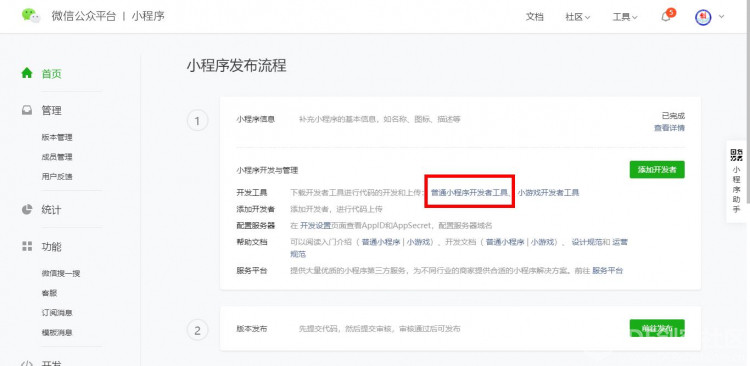Click the pie chart icon beside 统计
The height and width of the screenshot is (366, 750).
[27, 209]
